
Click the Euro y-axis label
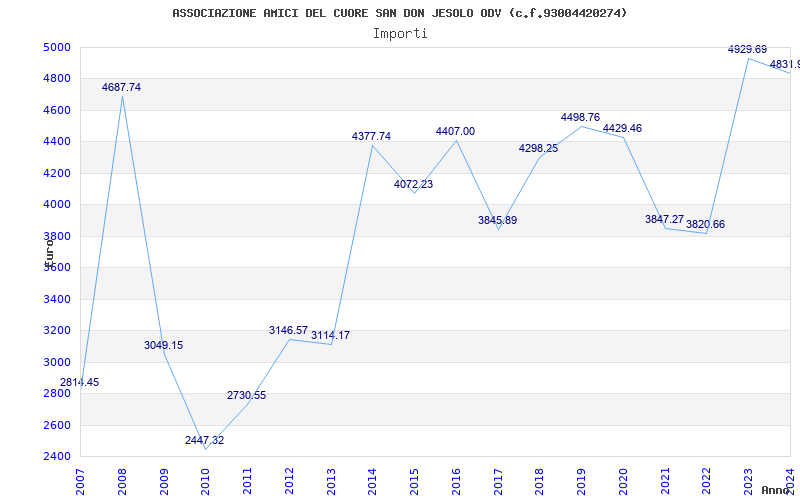(x=49, y=252)
